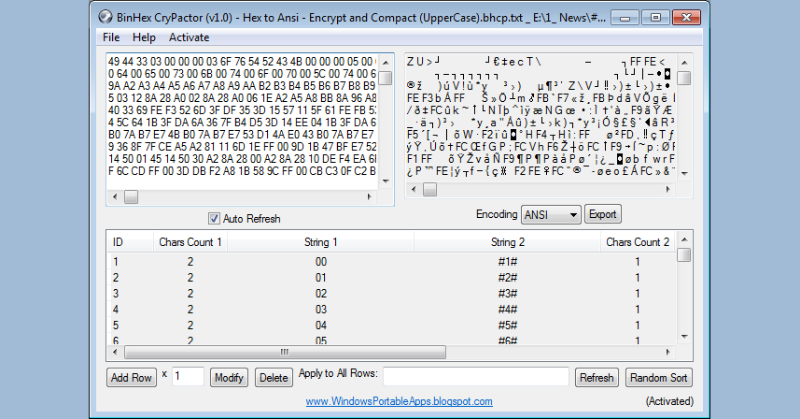800x419 pixels.
Task: Click the Random Sort button
Action: 659,378
